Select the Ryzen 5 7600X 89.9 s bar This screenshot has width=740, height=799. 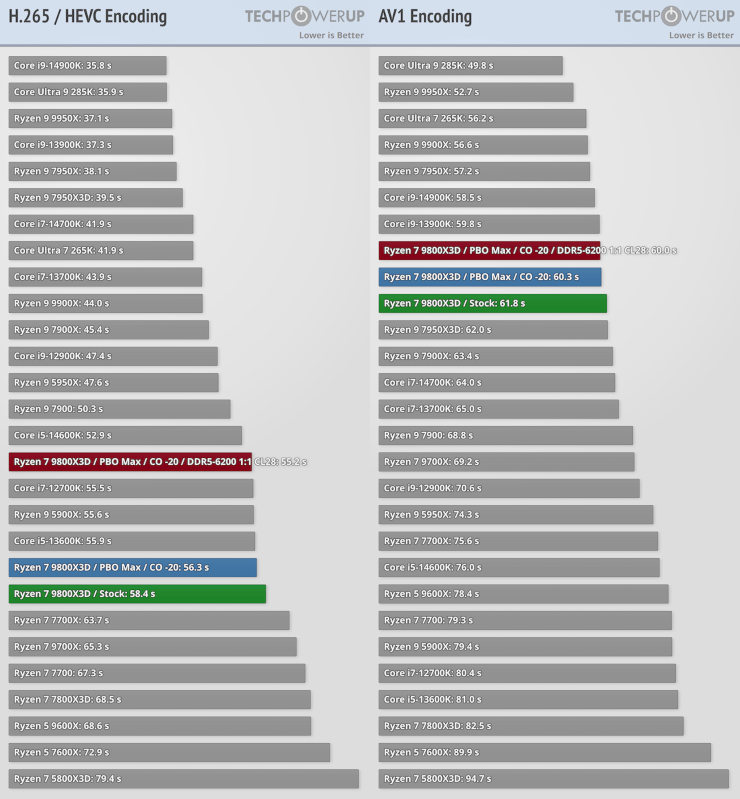coord(544,752)
